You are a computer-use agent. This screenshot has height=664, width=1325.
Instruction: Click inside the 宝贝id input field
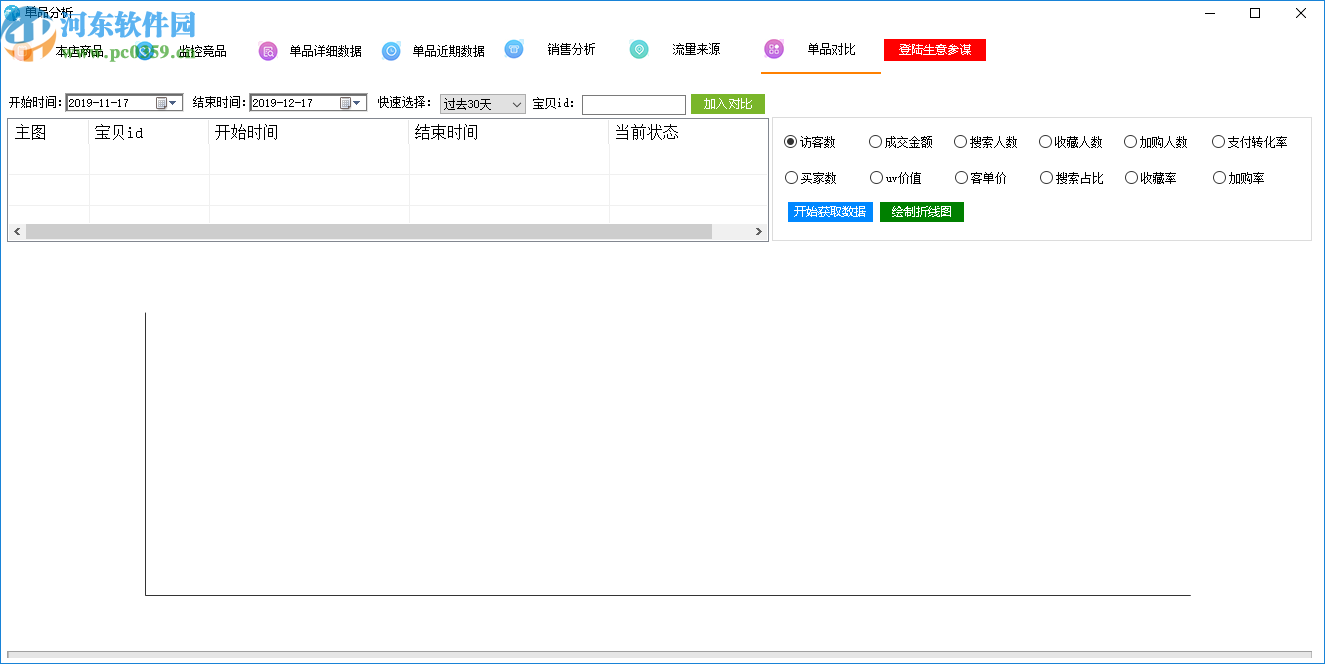[634, 103]
